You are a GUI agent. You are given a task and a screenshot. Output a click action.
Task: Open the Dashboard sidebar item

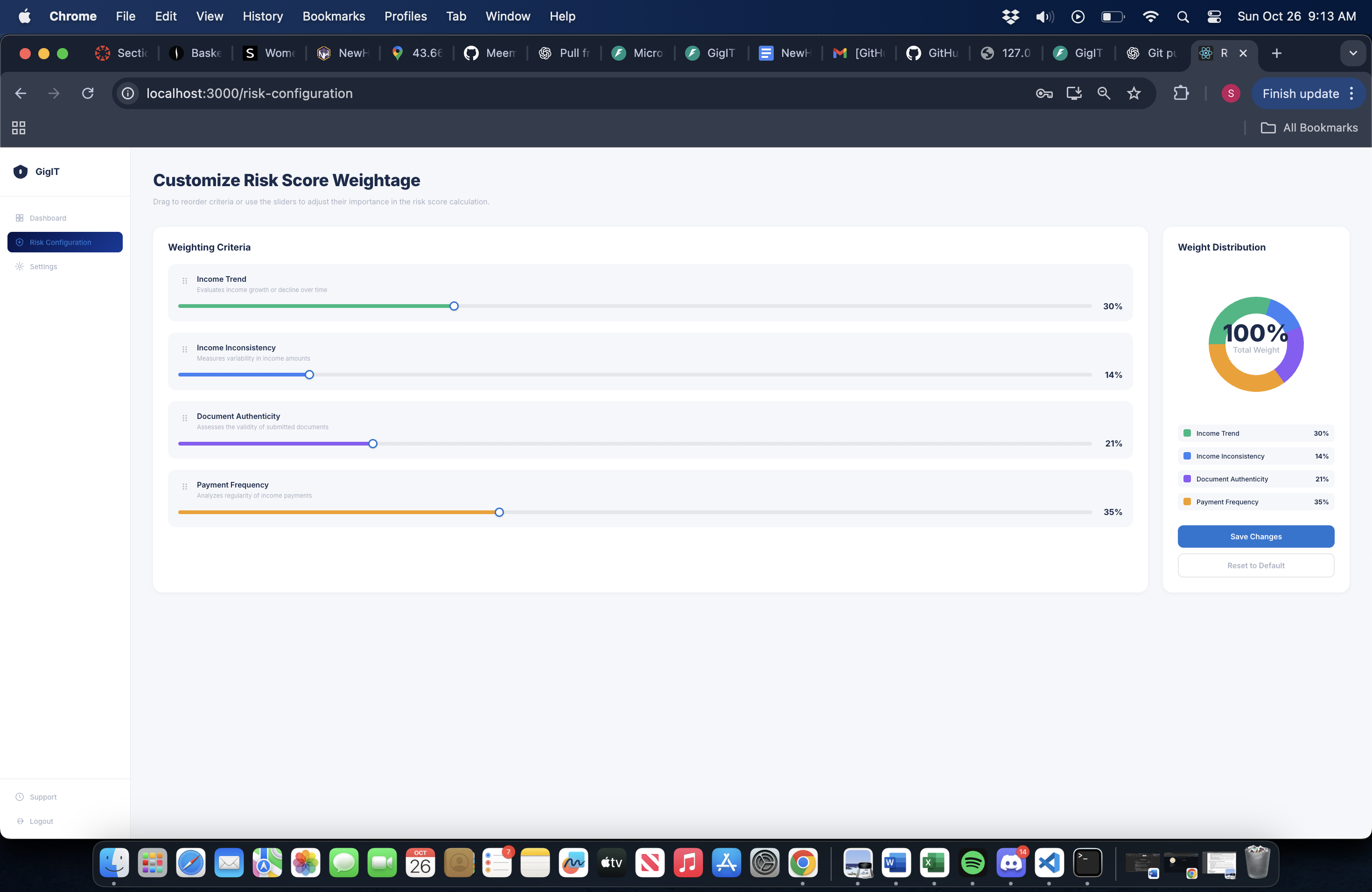click(48, 218)
